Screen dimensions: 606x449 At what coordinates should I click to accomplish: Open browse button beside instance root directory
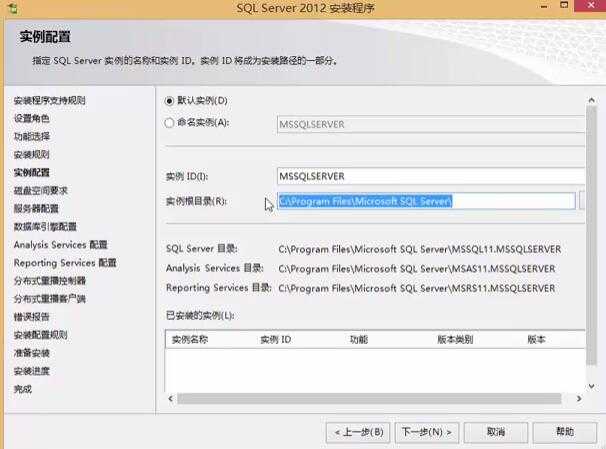pos(582,201)
